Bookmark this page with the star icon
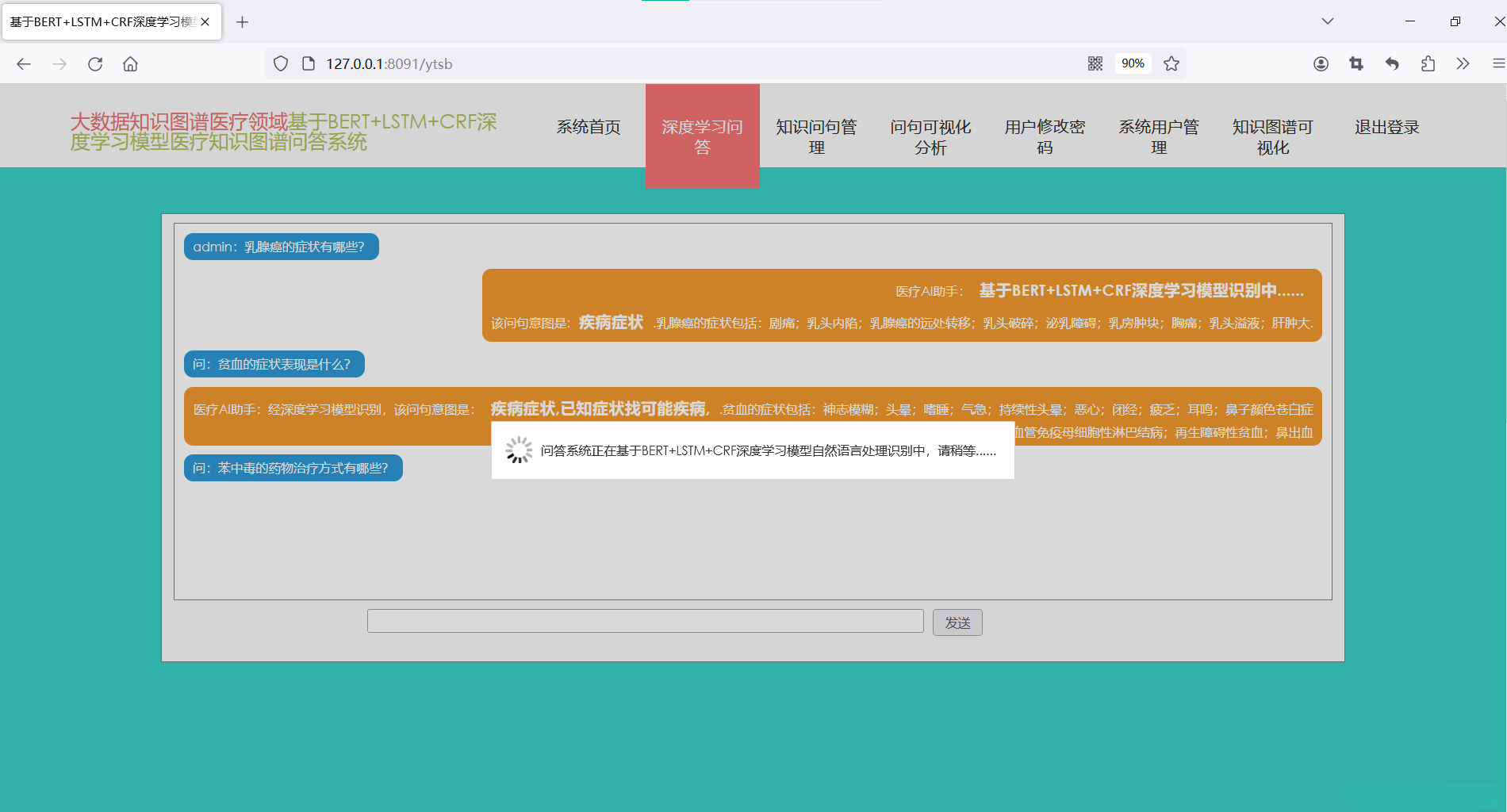The height and width of the screenshot is (812, 1507). [x=1171, y=63]
